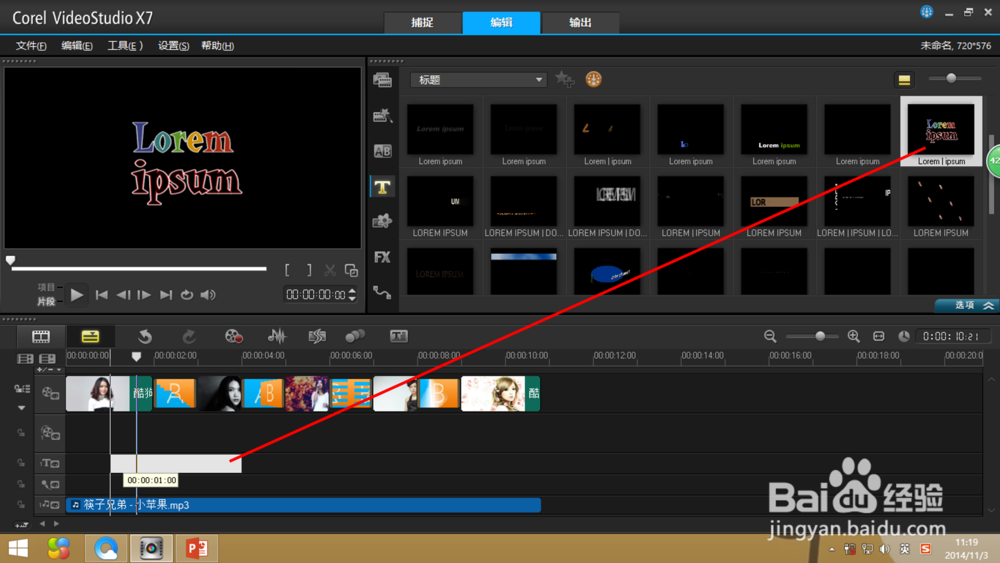Zoom out the timeline
The image size is (1000, 563).
click(770, 336)
